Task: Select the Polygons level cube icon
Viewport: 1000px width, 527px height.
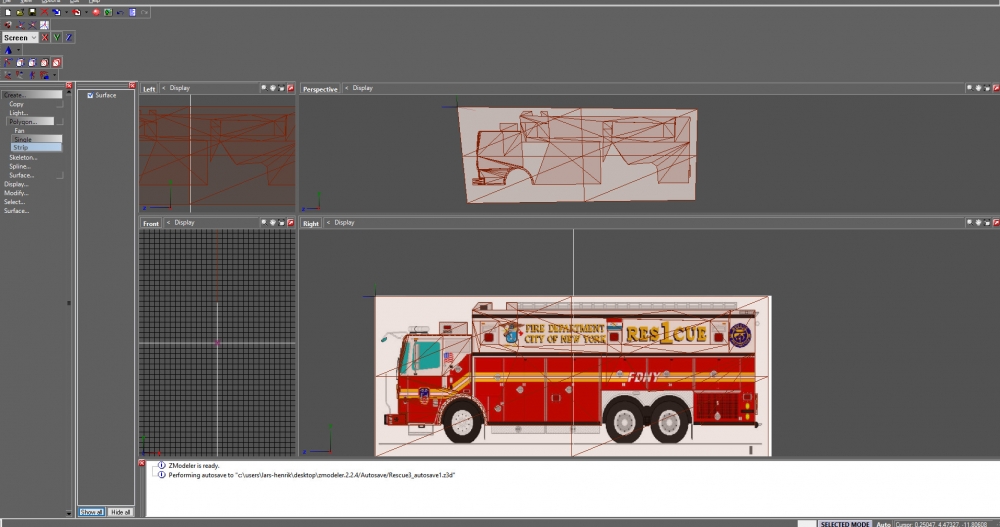Action: [x=33, y=63]
